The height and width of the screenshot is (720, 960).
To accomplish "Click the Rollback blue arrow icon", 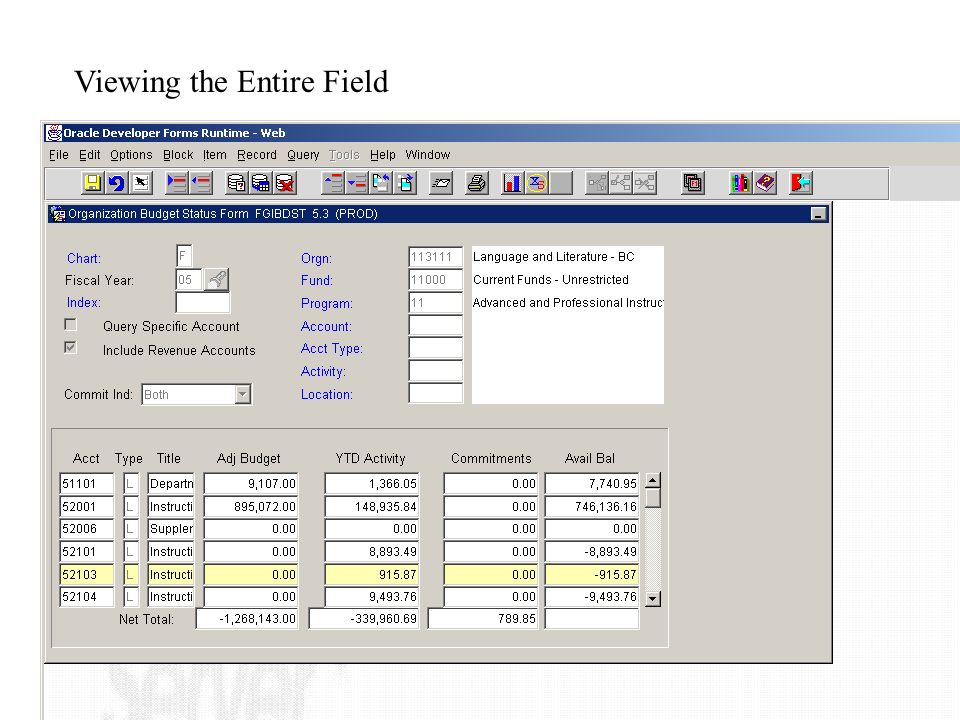I will (116, 182).
